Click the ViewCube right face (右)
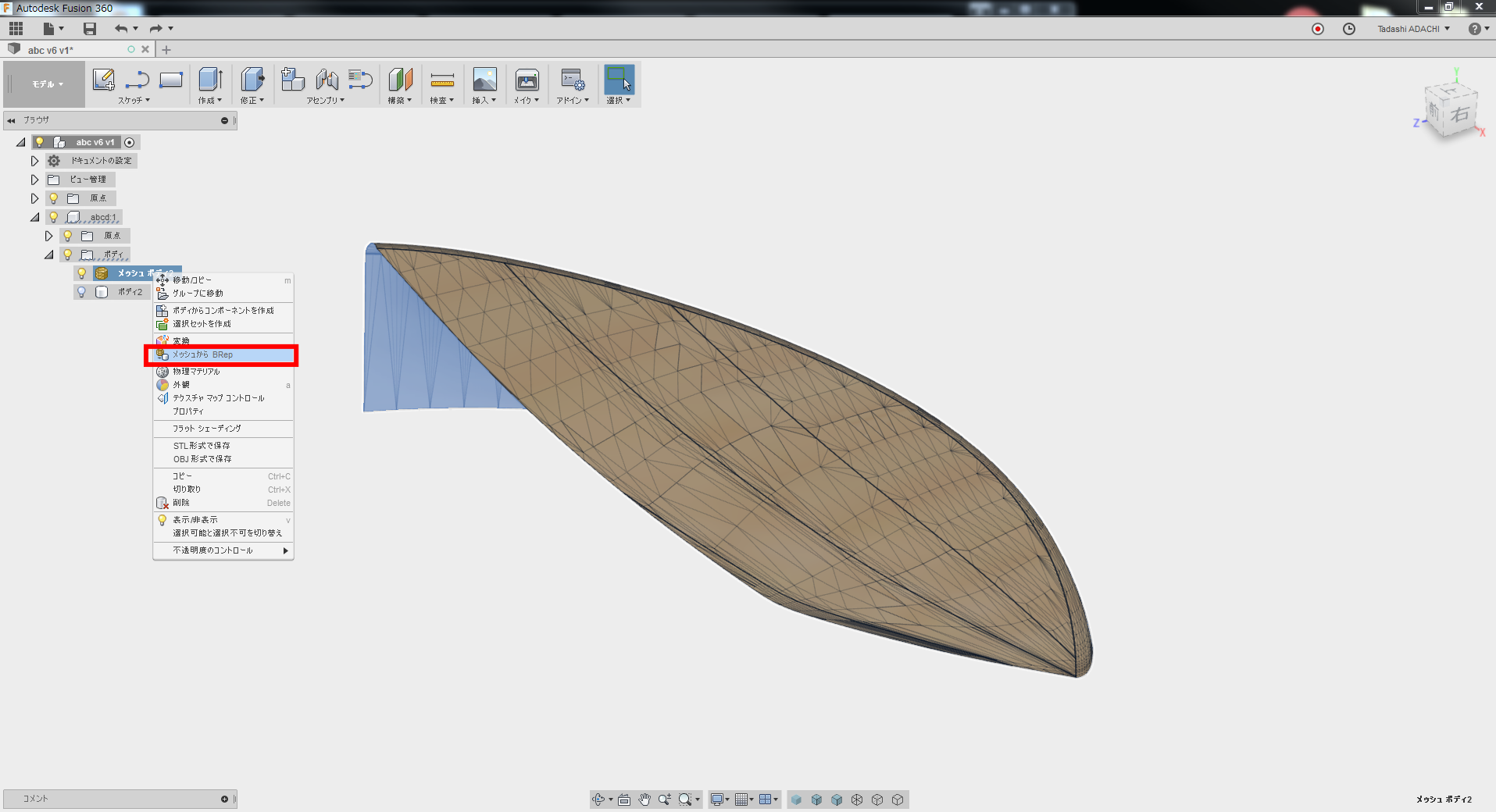This screenshot has height=812, width=1496. click(x=1459, y=115)
